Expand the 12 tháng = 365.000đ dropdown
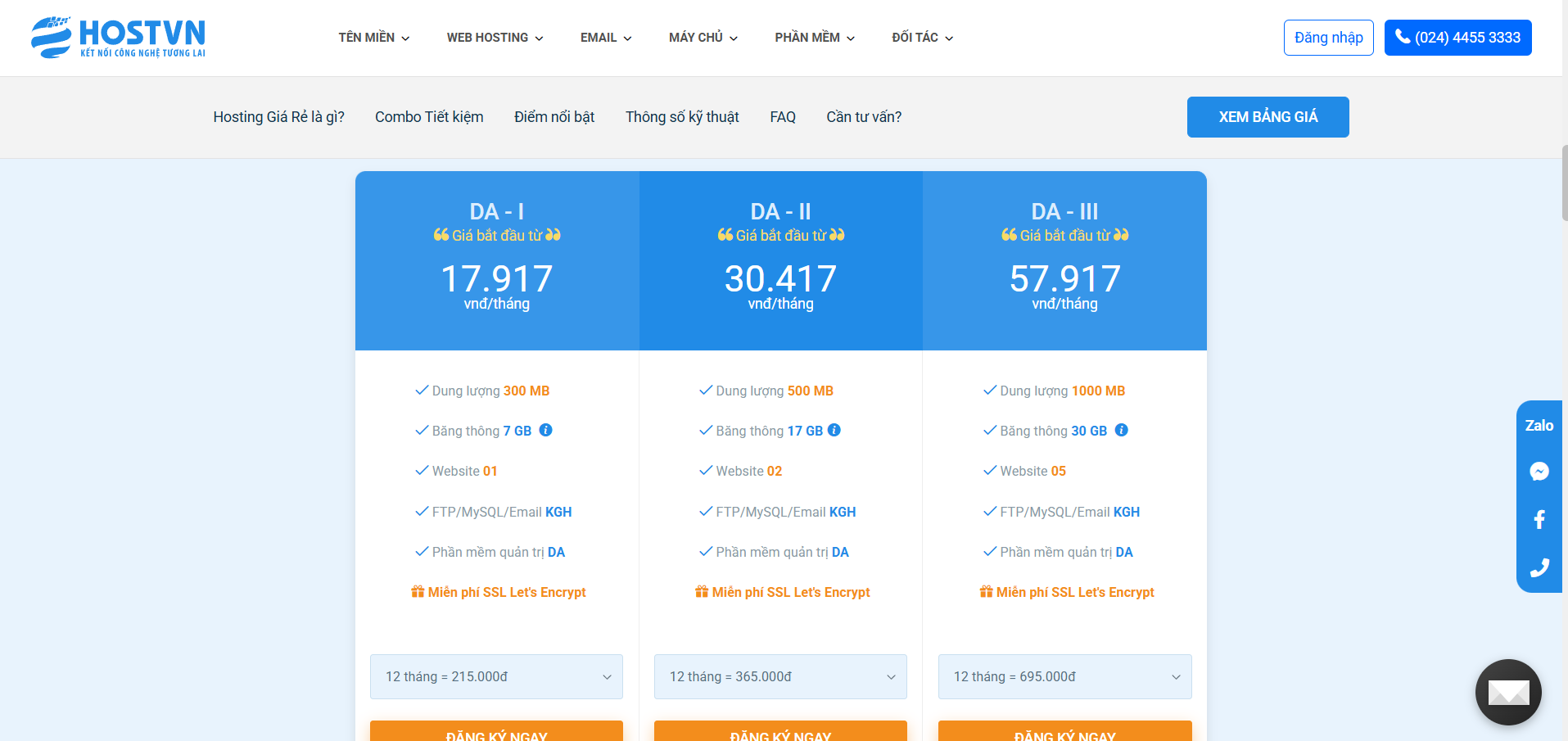The height and width of the screenshot is (741, 1568). pyautogui.click(x=779, y=676)
